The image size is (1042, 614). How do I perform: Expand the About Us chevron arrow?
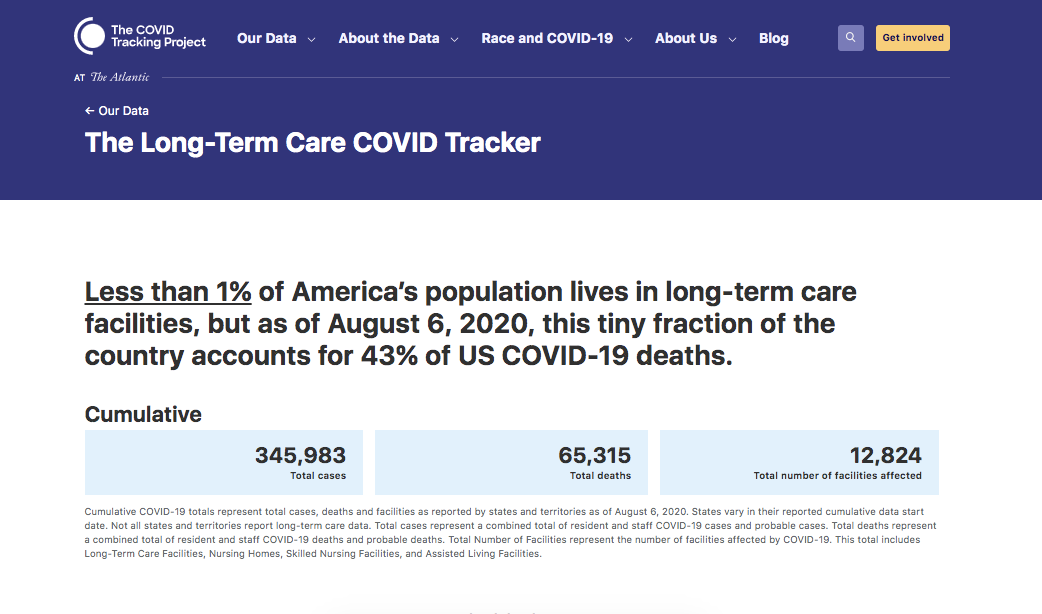pos(732,40)
